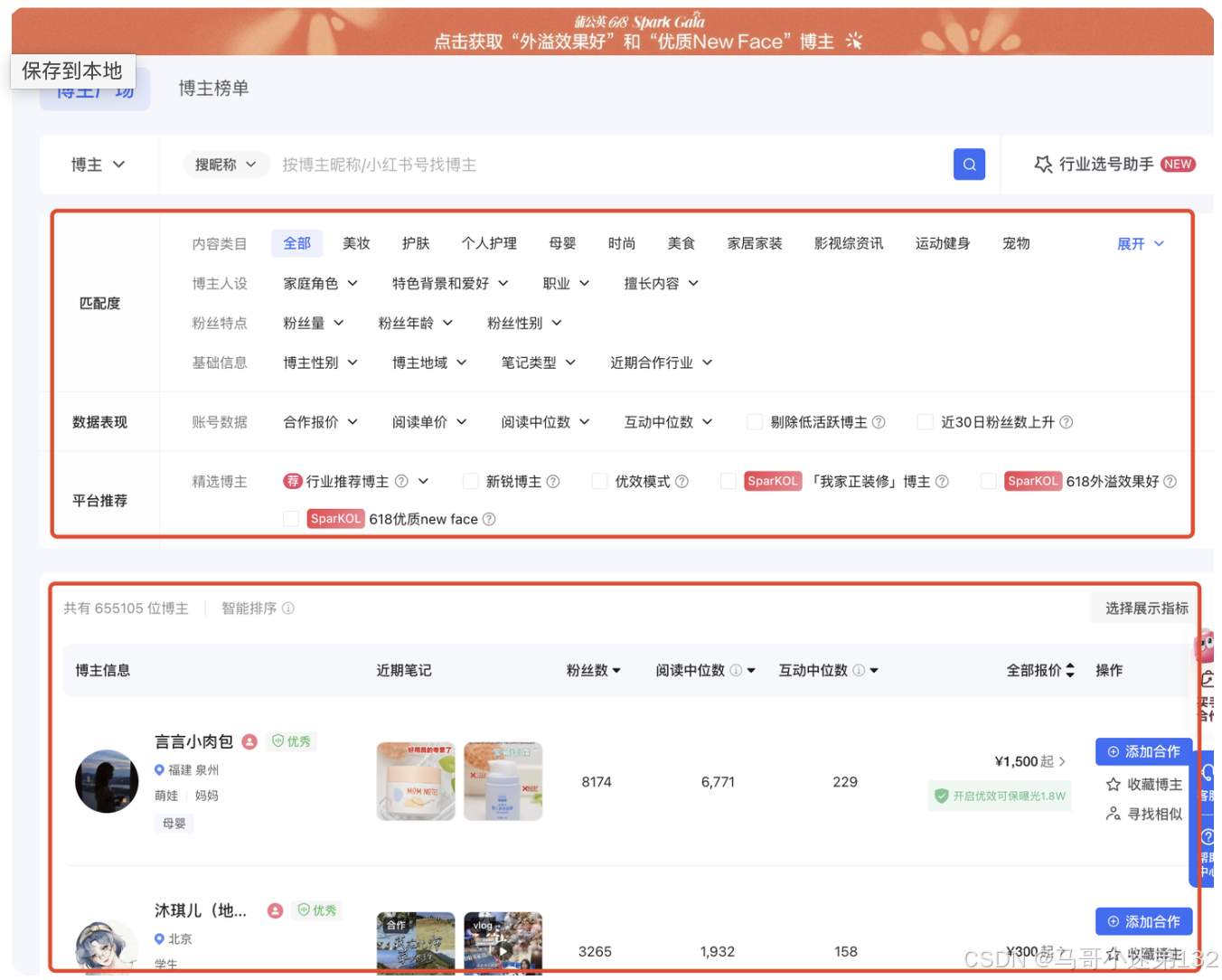The image size is (1222, 980).
Task: Click the 收藏博主 star icon for 言言小肉包
Action: pos(1114,784)
